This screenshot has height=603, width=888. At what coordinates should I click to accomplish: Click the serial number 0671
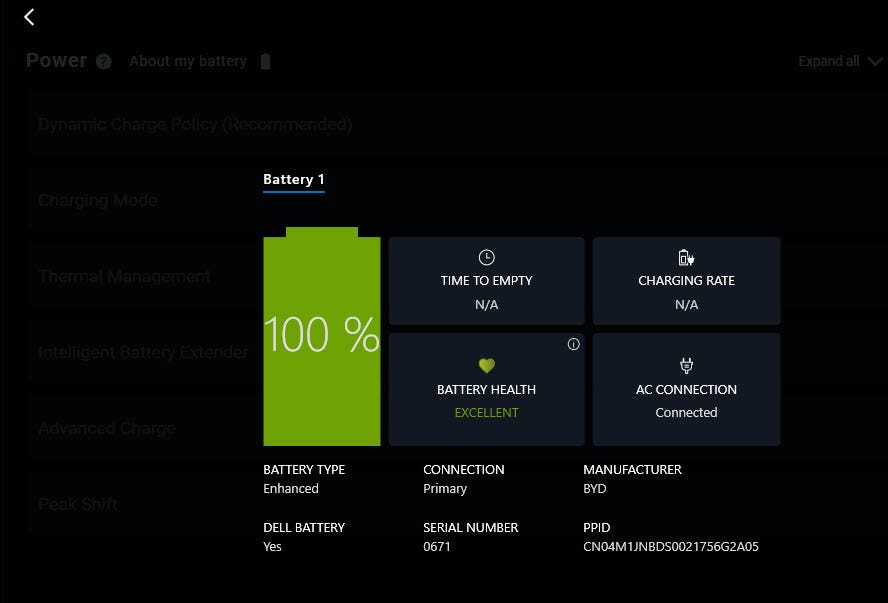(x=437, y=546)
